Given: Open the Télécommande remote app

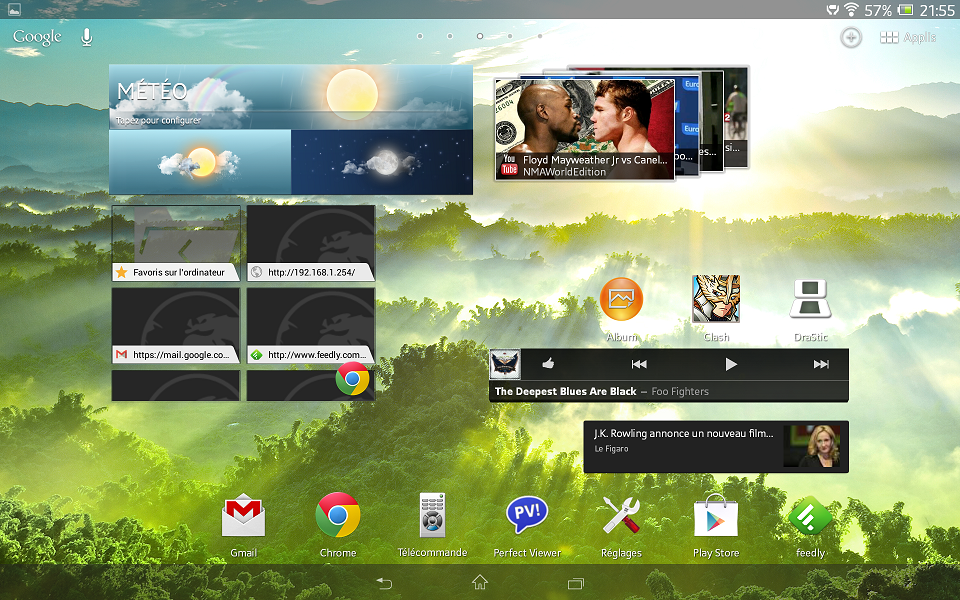Looking at the screenshot, I should 432,516.
